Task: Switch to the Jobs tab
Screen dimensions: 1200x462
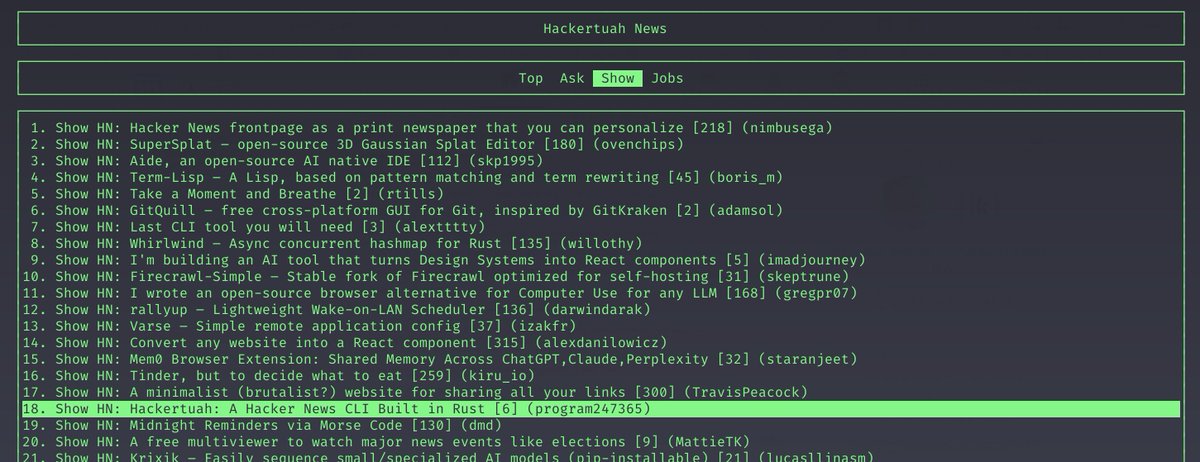Action: (x=668, y=78)
